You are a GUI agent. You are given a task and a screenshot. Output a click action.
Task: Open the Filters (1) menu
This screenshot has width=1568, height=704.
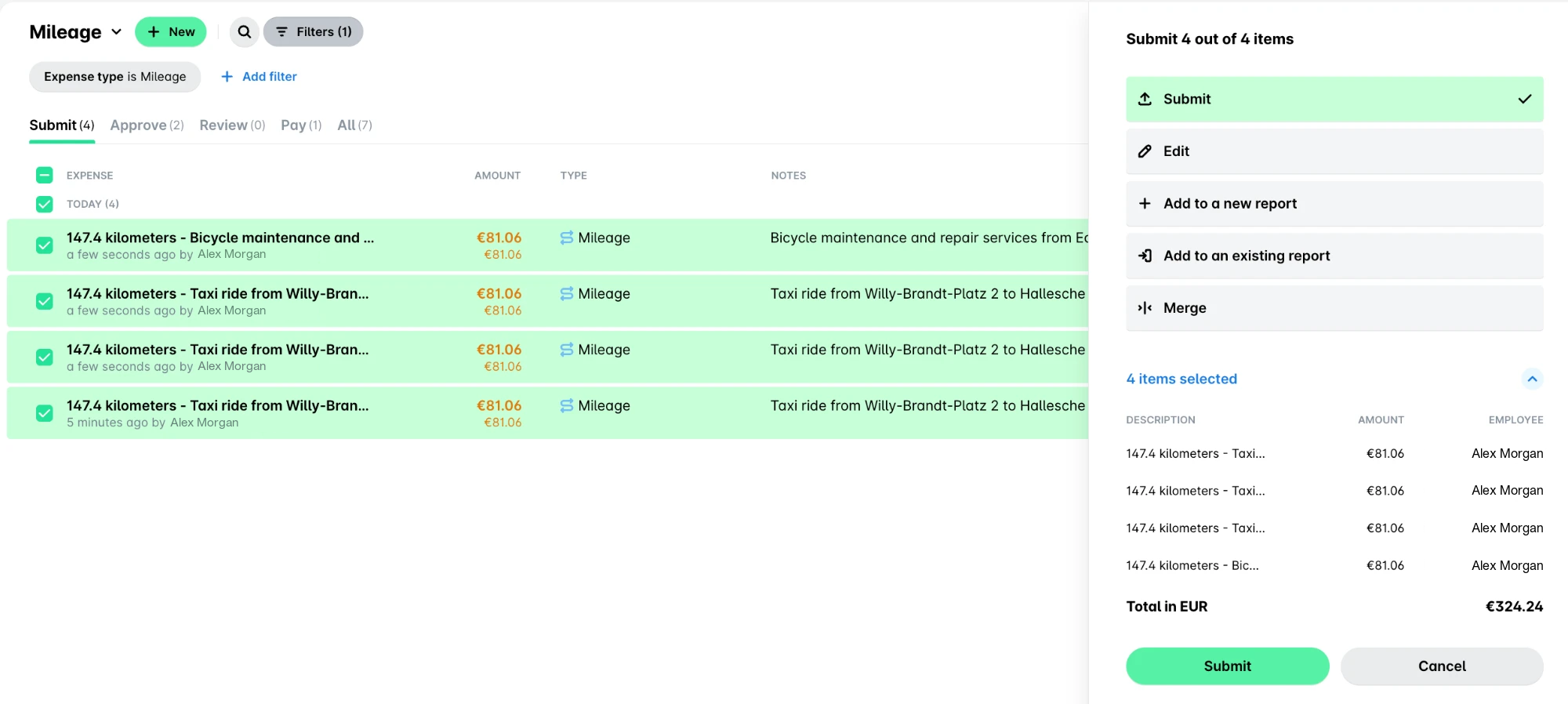tap(314, 32)
